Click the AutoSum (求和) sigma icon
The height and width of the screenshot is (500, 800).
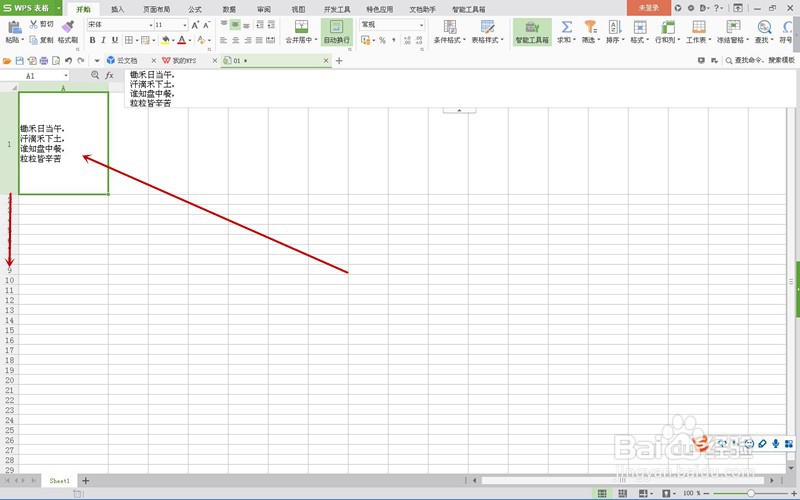point(566,27)
